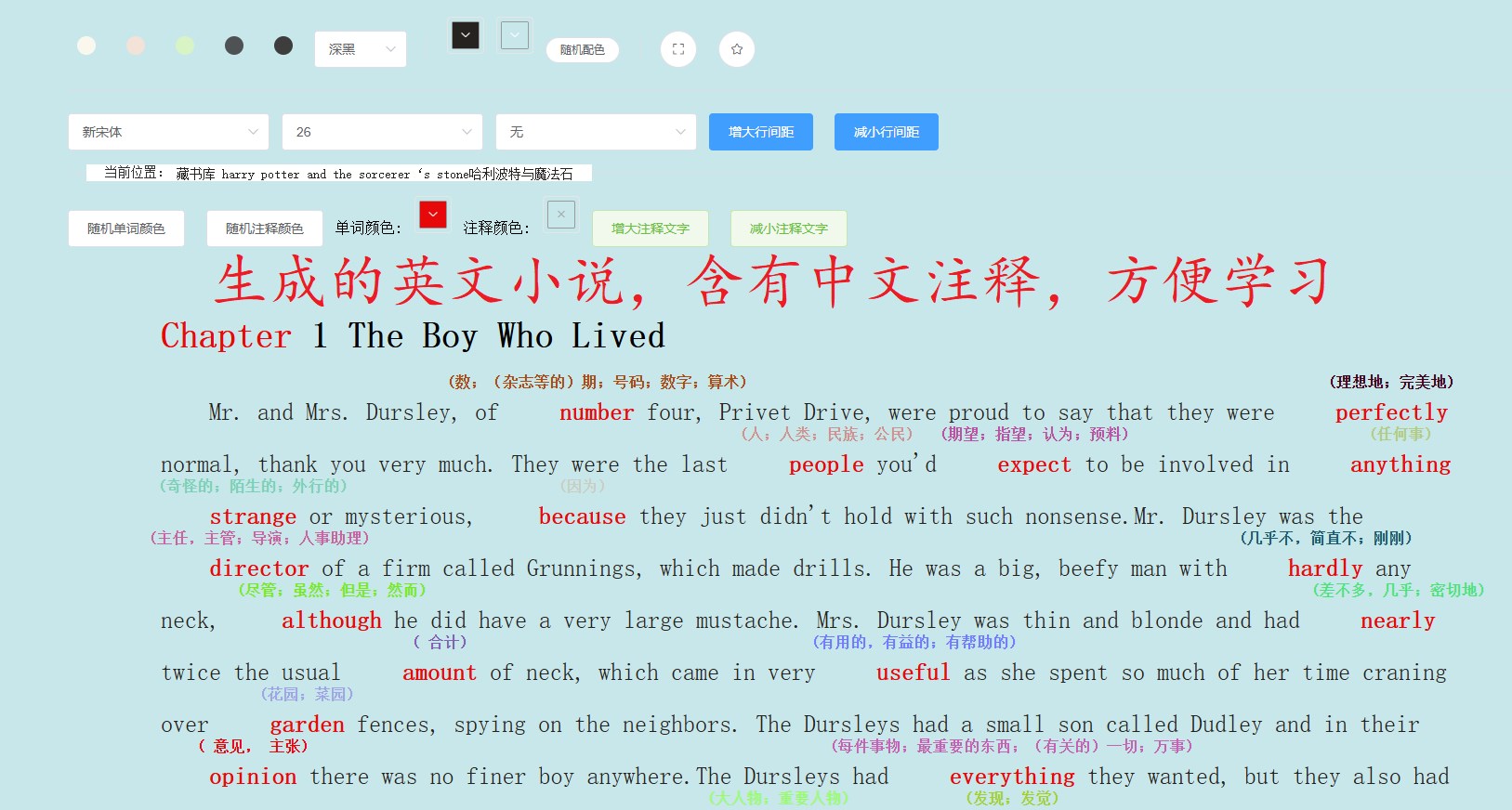Click the red word 'hardly'

tap(1325, 568)
